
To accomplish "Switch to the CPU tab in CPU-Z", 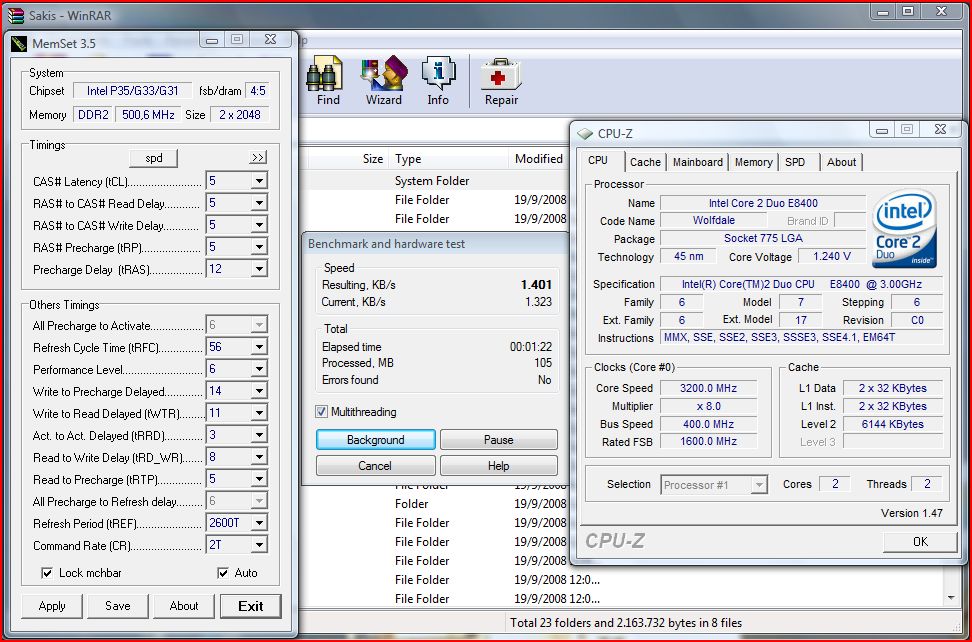I will click(x=598, y=160).
